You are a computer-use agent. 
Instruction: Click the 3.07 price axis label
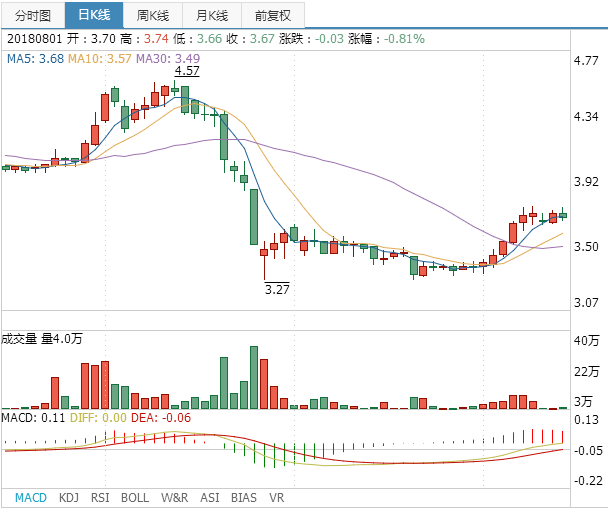[x=586, y=302]
